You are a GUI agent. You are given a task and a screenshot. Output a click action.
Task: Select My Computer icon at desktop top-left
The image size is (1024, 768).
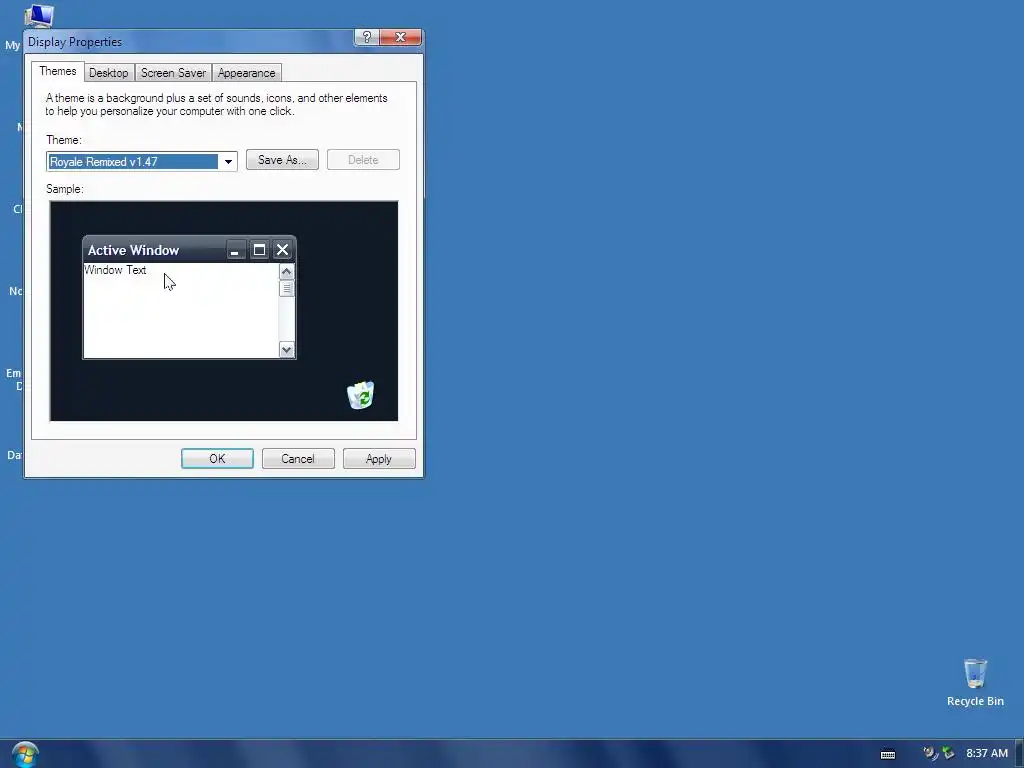pos(39,15)
